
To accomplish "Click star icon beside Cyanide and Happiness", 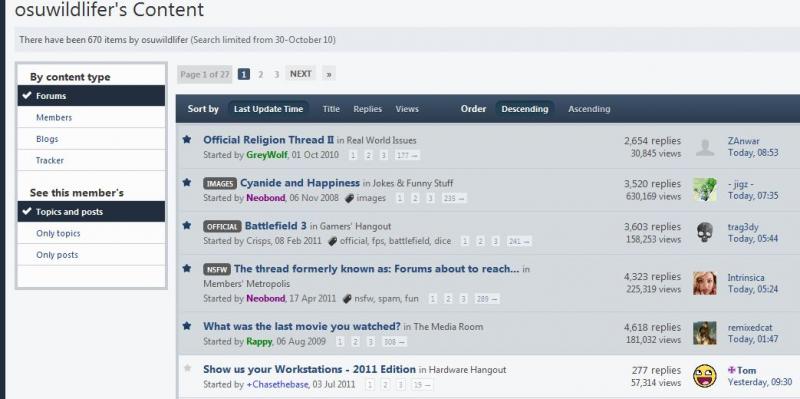I will point(187,182).
